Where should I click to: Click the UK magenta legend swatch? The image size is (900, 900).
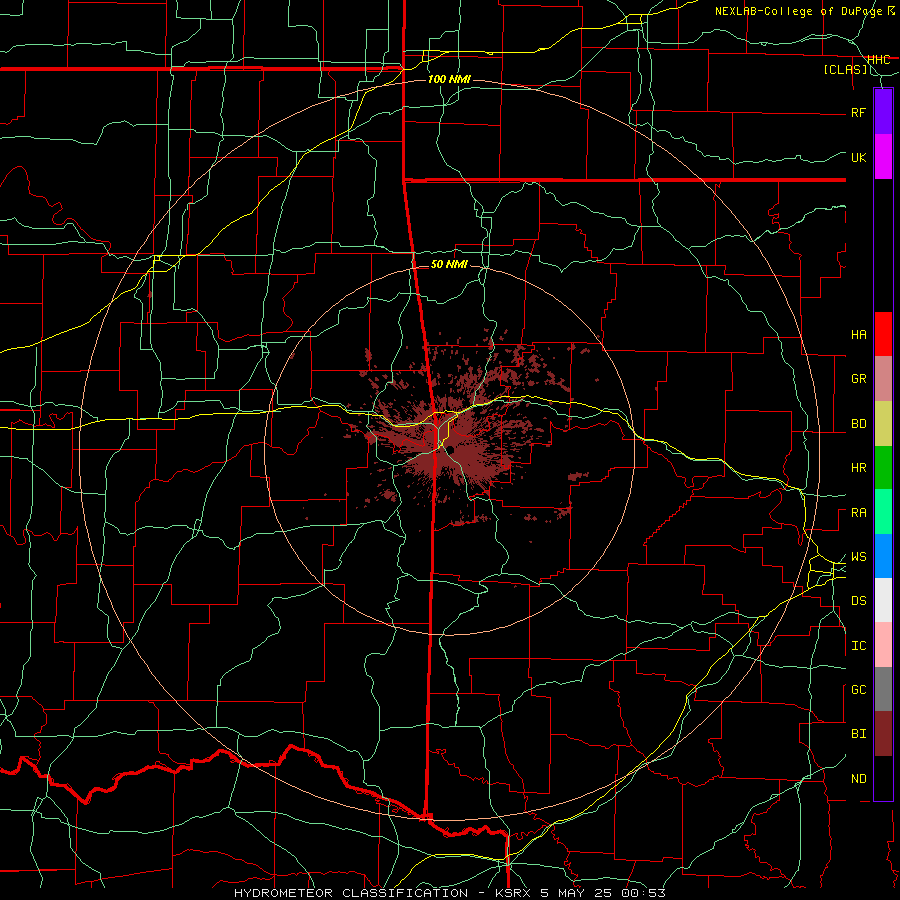pyautogui.click(x=883, y=157)
